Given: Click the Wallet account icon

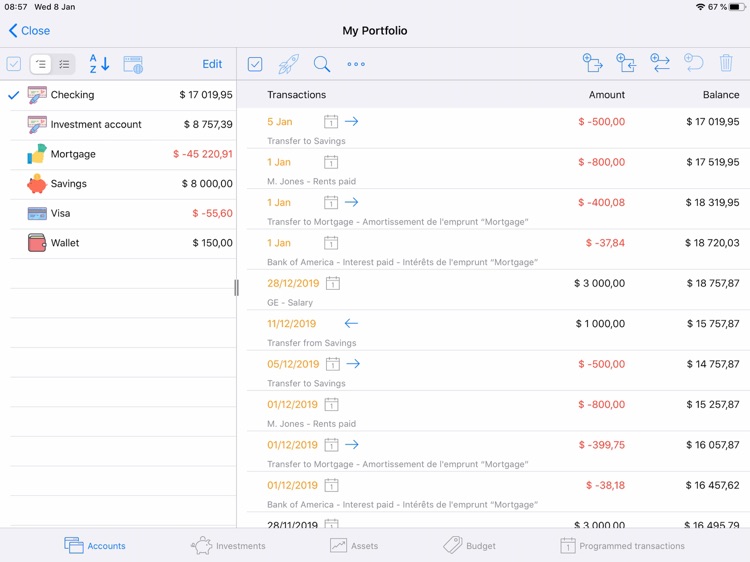Looking at the screenshot, I should 37,243.
